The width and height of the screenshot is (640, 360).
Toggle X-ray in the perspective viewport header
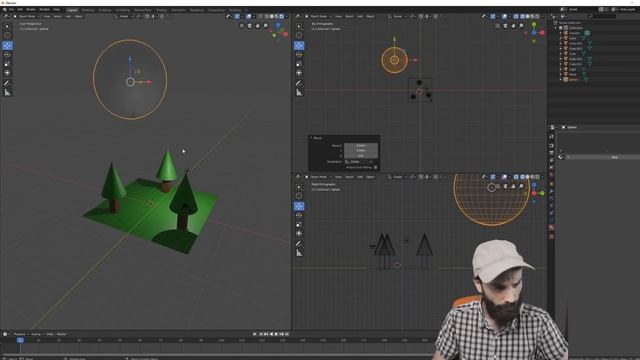pyautogui.click(x=260, y=16)
